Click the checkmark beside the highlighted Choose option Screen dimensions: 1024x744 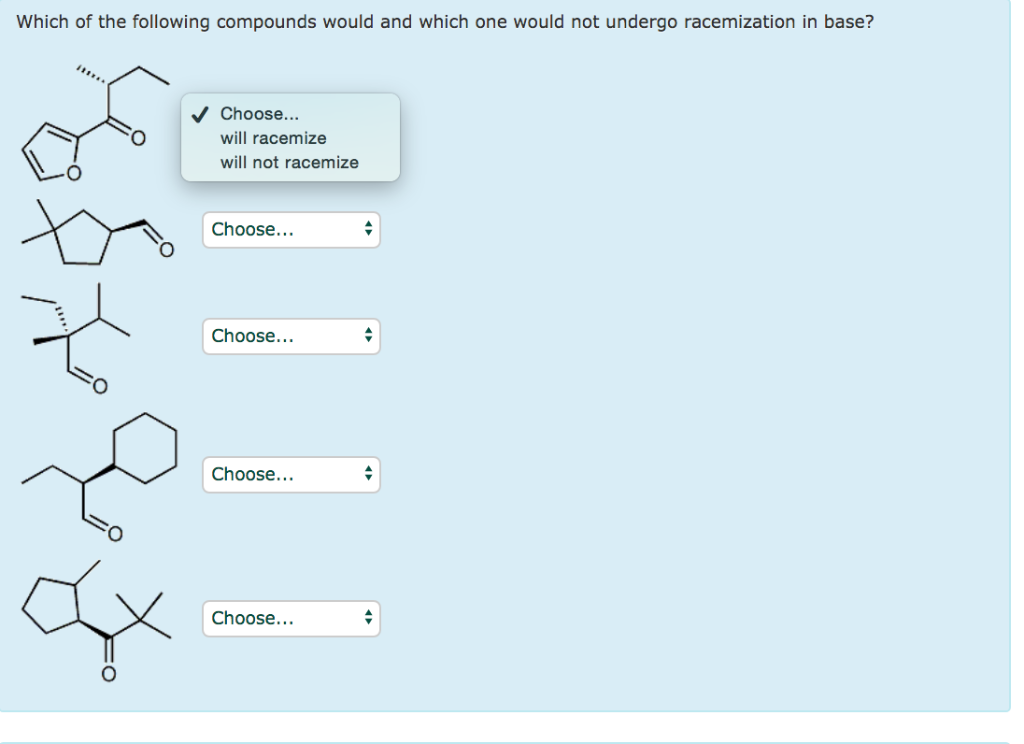pos(200,113)
